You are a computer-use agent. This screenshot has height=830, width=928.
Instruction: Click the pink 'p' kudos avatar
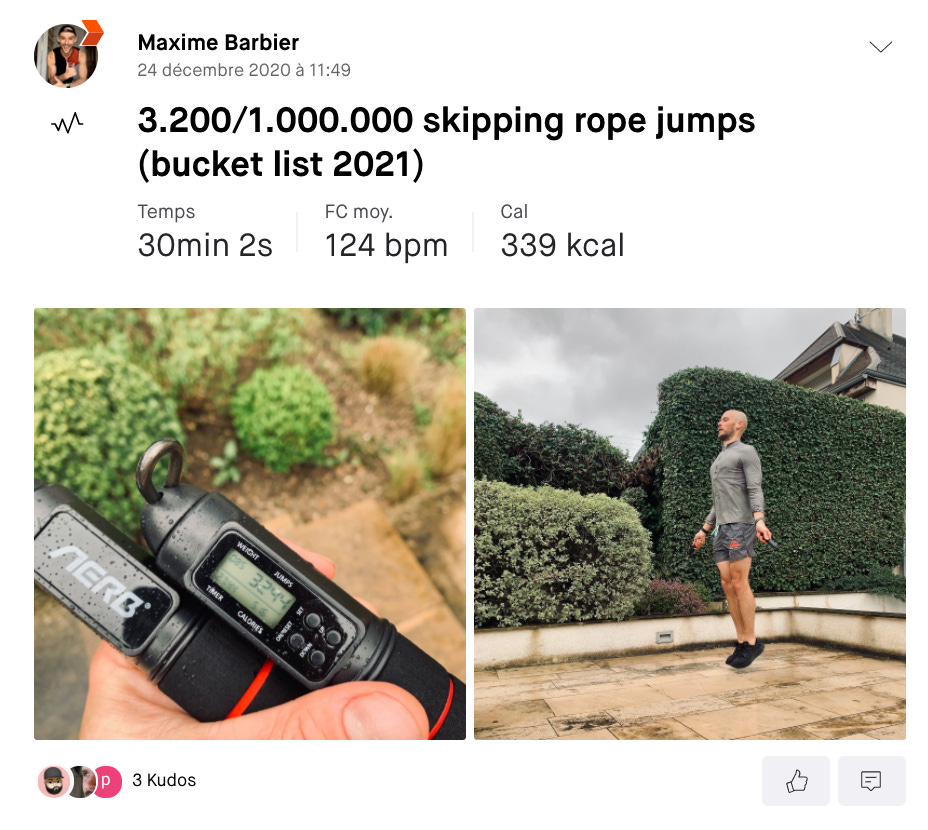[x=107, y=781]
